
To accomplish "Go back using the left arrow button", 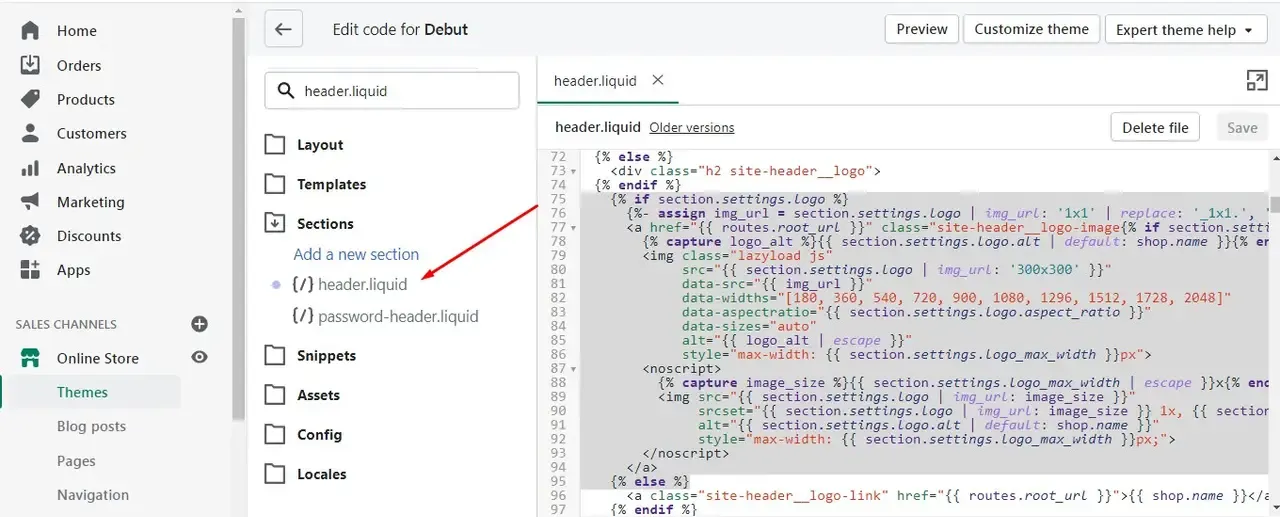I will point(283,29).
